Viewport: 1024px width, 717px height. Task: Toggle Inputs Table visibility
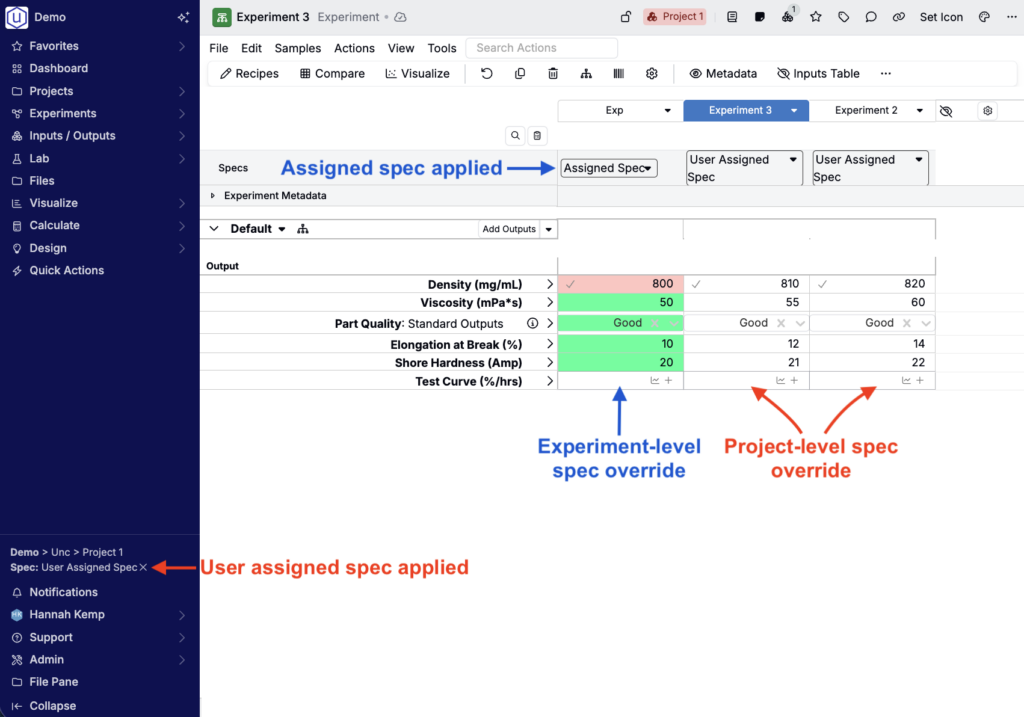(x=818, y=74)
